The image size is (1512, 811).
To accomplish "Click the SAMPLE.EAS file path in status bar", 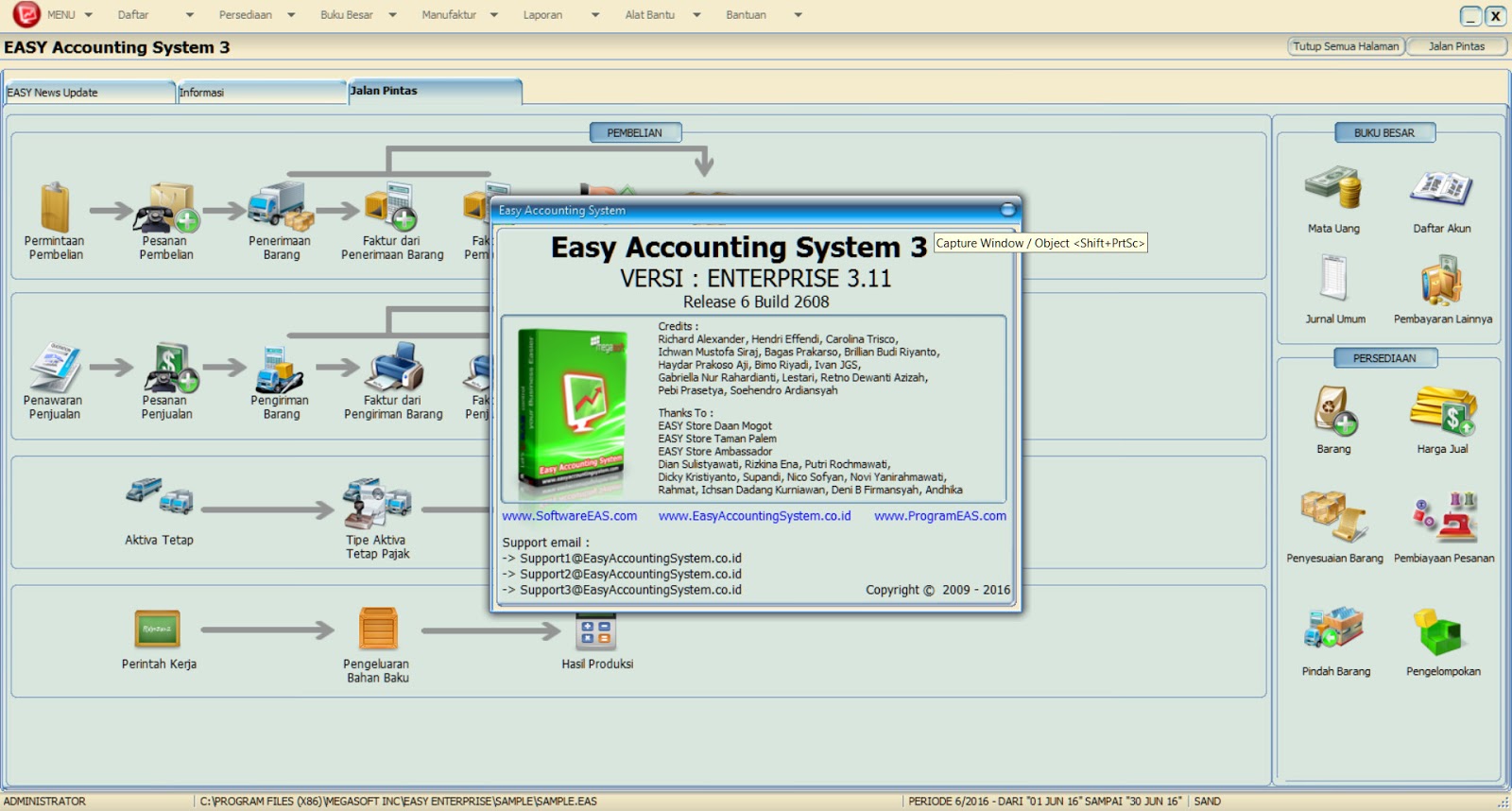I will coord(398,802).
